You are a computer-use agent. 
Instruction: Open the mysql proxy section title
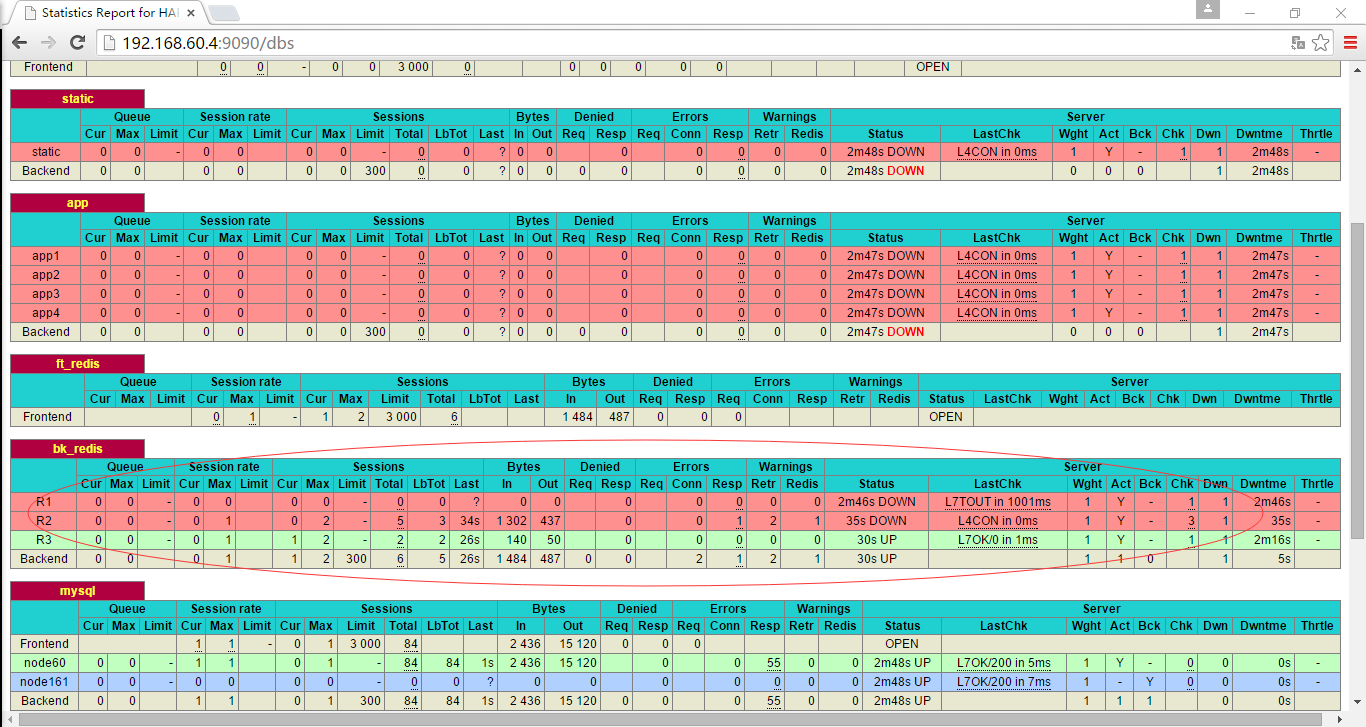coord(77,591)
